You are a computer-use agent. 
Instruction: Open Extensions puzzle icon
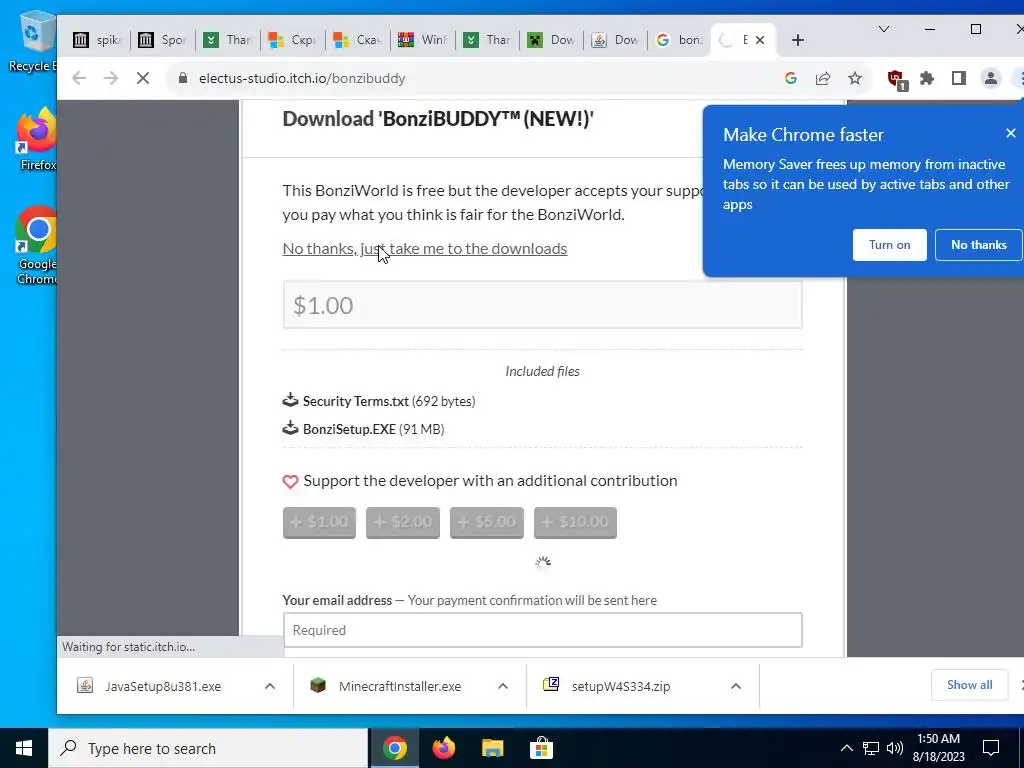[927, 78]
